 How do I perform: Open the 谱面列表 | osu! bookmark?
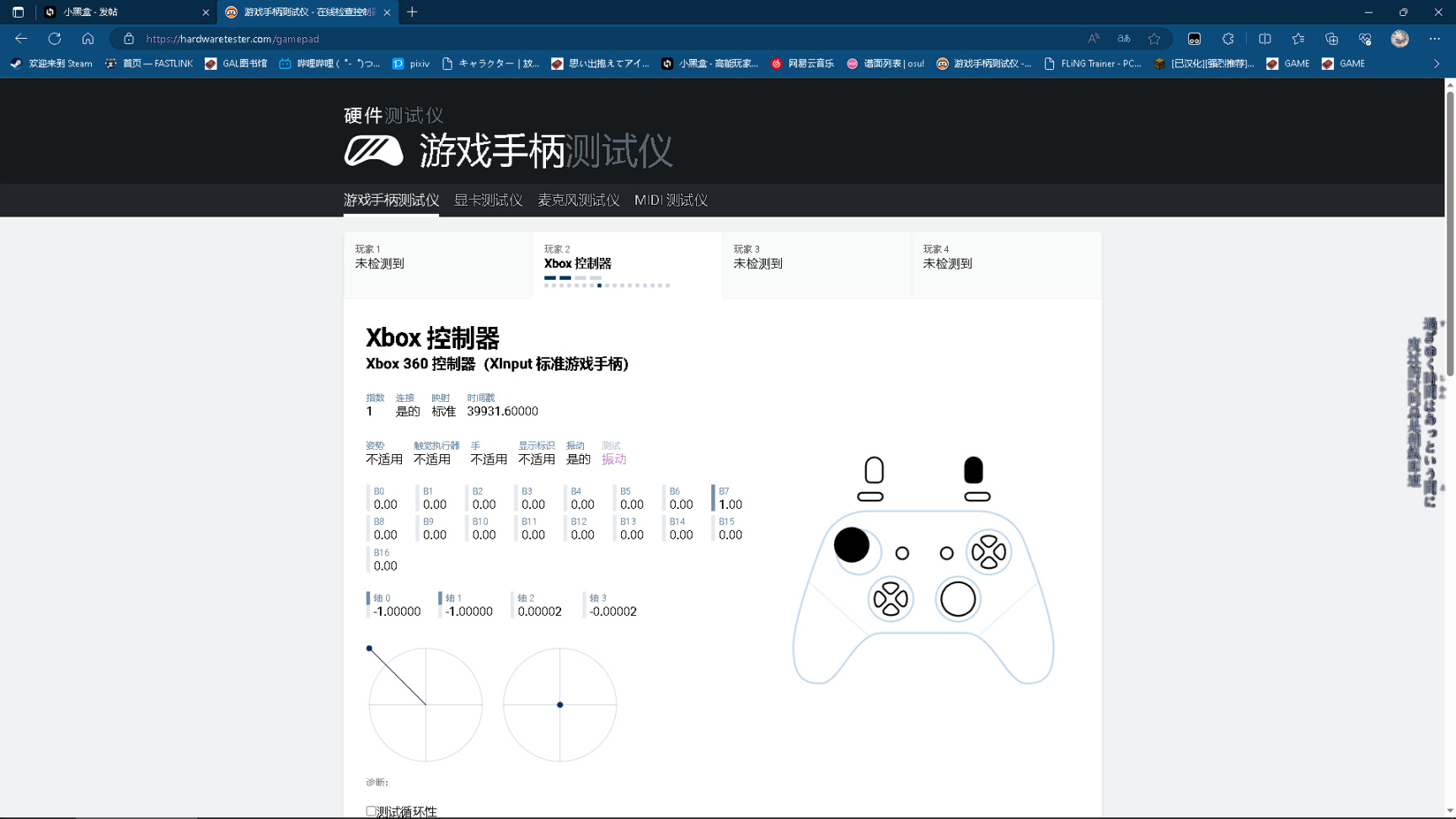click(x=886, y=63)
